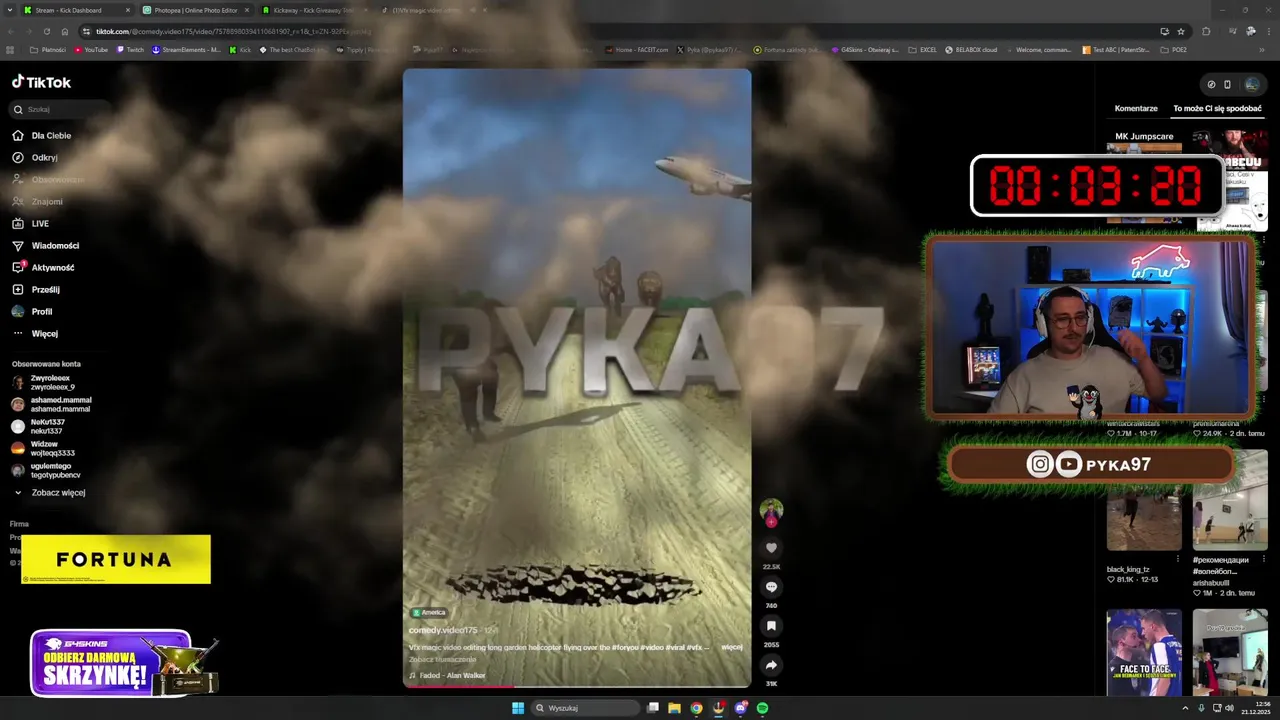
Task: Open LIVE section in sidebar
Action: [40, 223]
